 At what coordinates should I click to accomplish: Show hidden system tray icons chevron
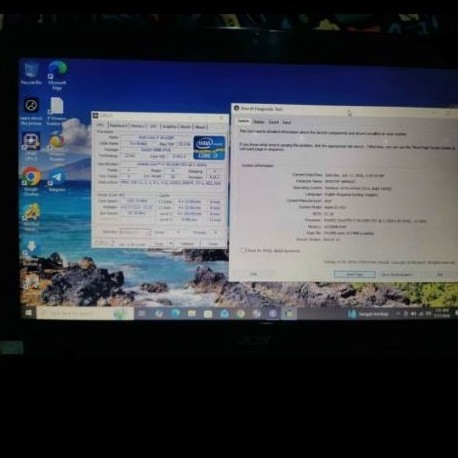click(398, 314)
